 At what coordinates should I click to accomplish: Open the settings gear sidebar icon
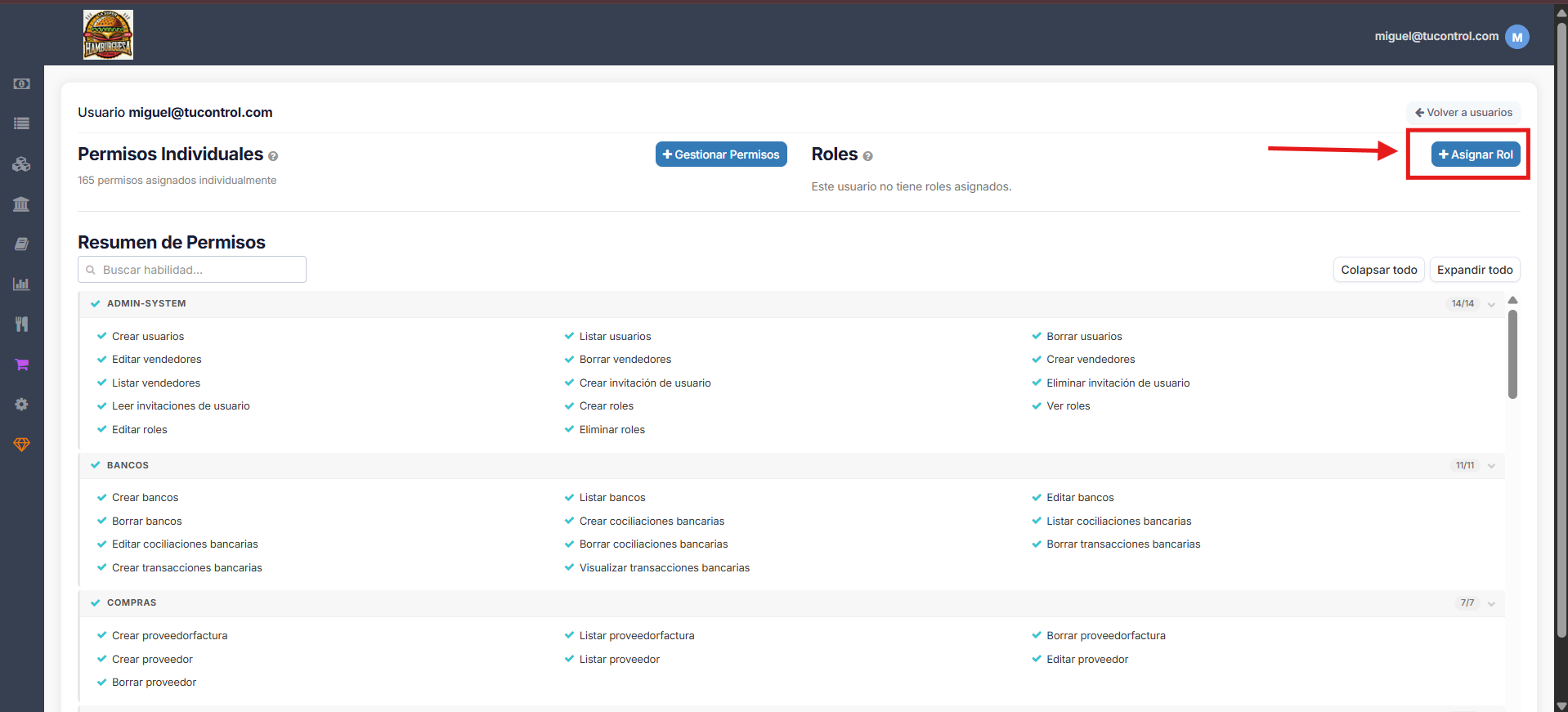point(21,405)
